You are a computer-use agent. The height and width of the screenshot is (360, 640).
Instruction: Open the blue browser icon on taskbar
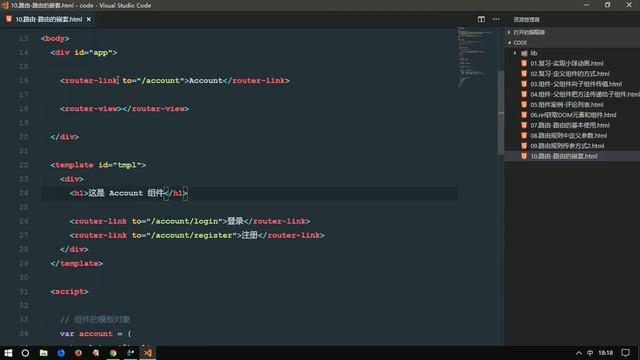(61, 353)
